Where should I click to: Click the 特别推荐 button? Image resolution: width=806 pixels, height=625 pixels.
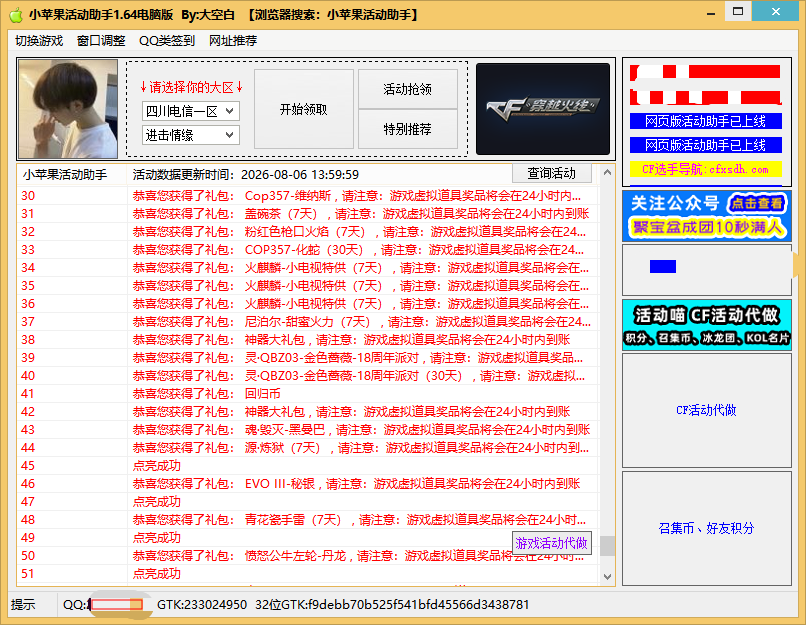click(x=408, y=129)
